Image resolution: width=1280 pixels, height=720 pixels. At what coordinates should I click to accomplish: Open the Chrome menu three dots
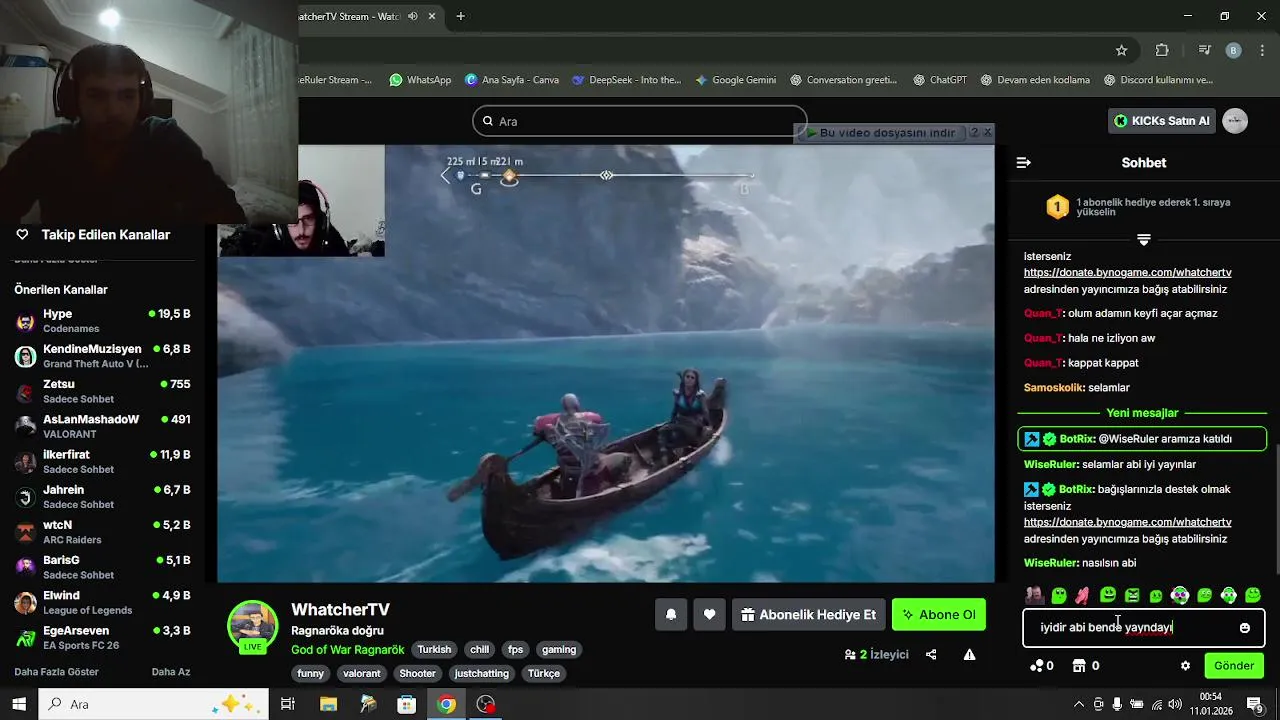1261,50
